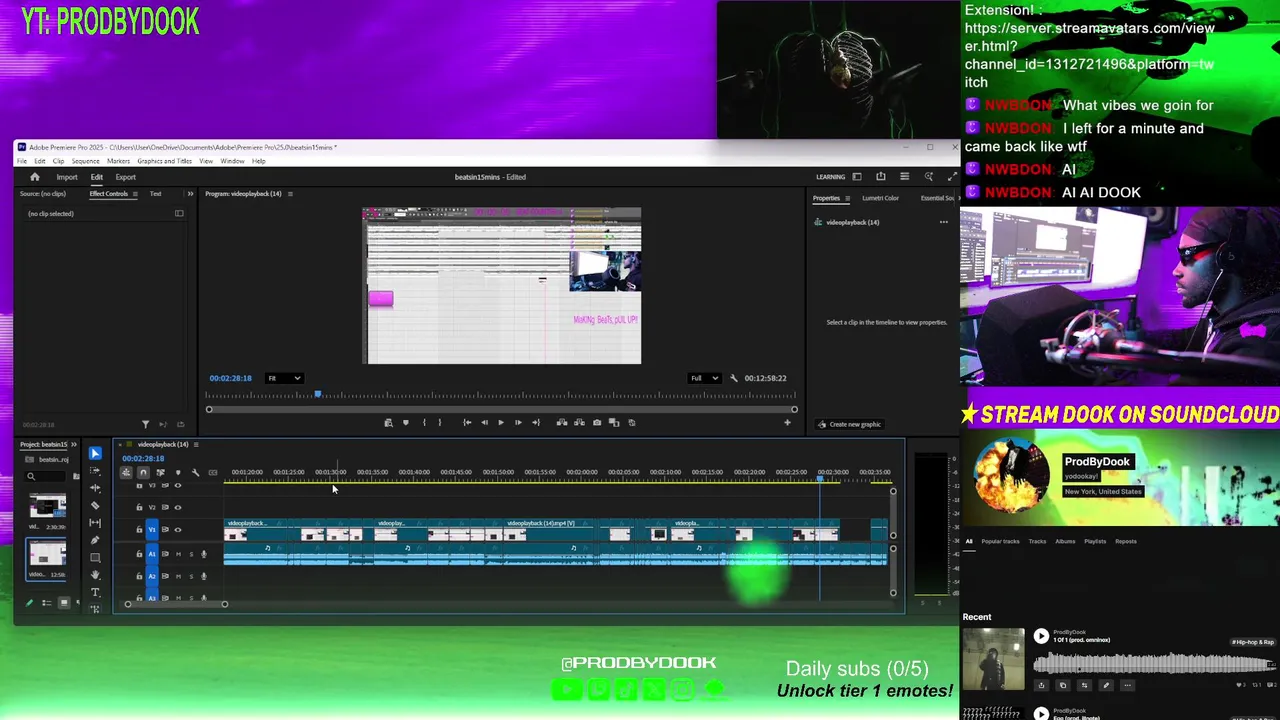This screenshot has width=1280, height=720.
Task: Select the Selection tool in Premiere
Action: (x=95, y=453)
